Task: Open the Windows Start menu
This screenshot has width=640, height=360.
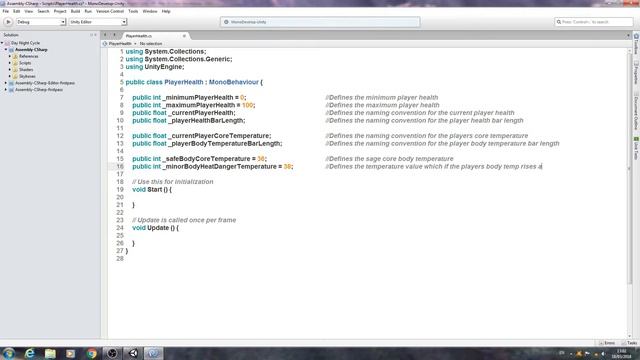Action: click(x=8, y=353)
